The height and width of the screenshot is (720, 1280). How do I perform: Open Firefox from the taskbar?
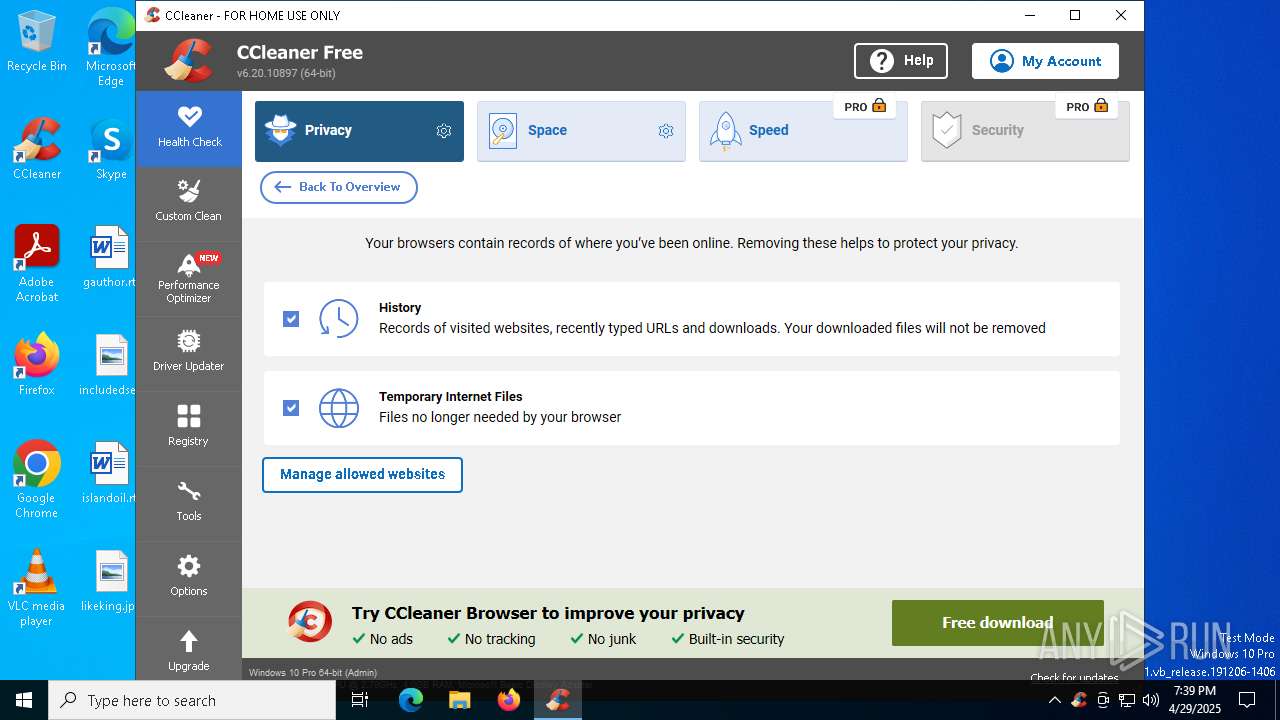(509, 700)
